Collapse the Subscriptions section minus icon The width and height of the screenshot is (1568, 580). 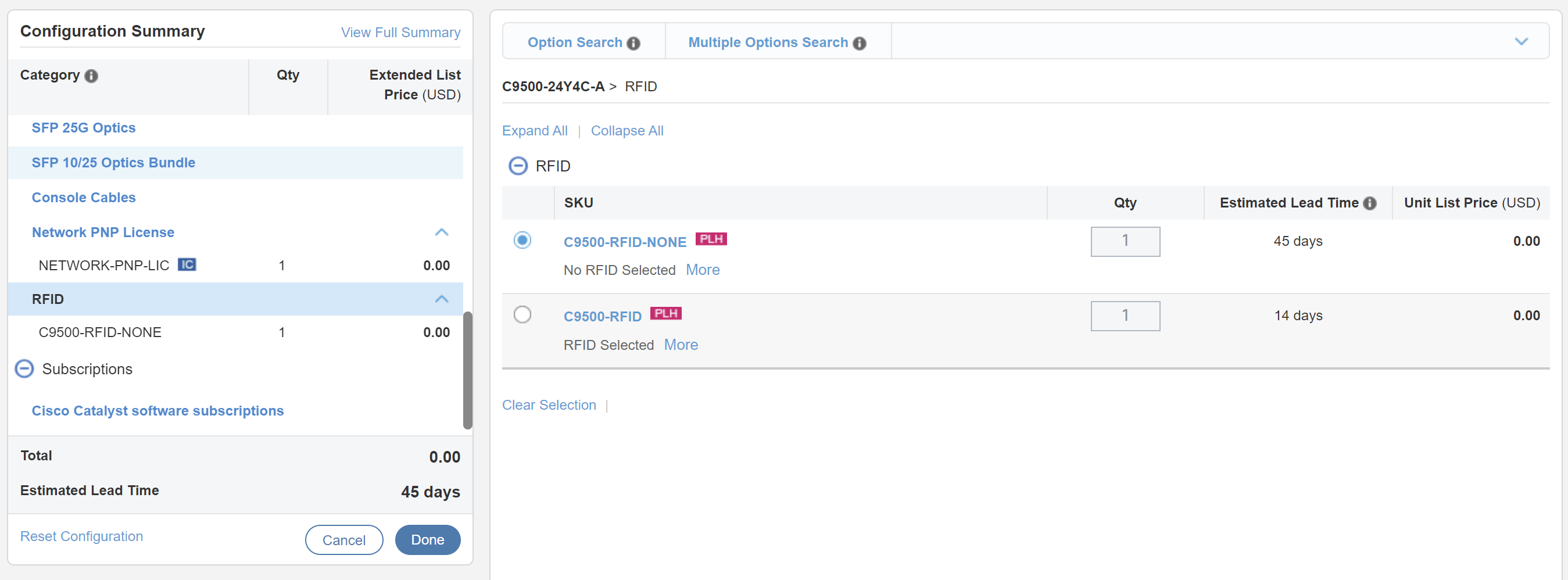pos(24,370)
